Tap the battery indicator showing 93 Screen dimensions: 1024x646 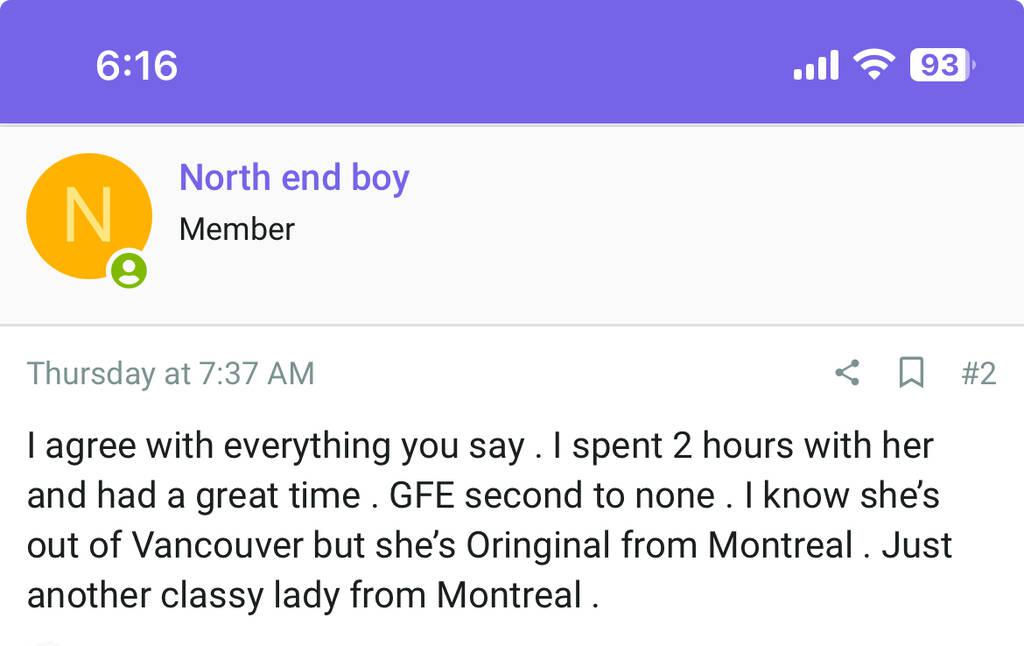[941, 66]
